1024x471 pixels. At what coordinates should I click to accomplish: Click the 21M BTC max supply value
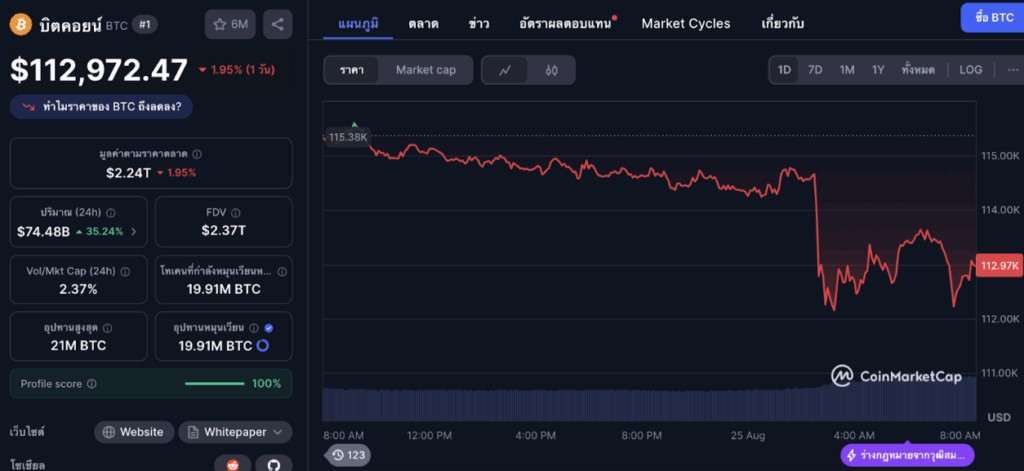point(78,346)
